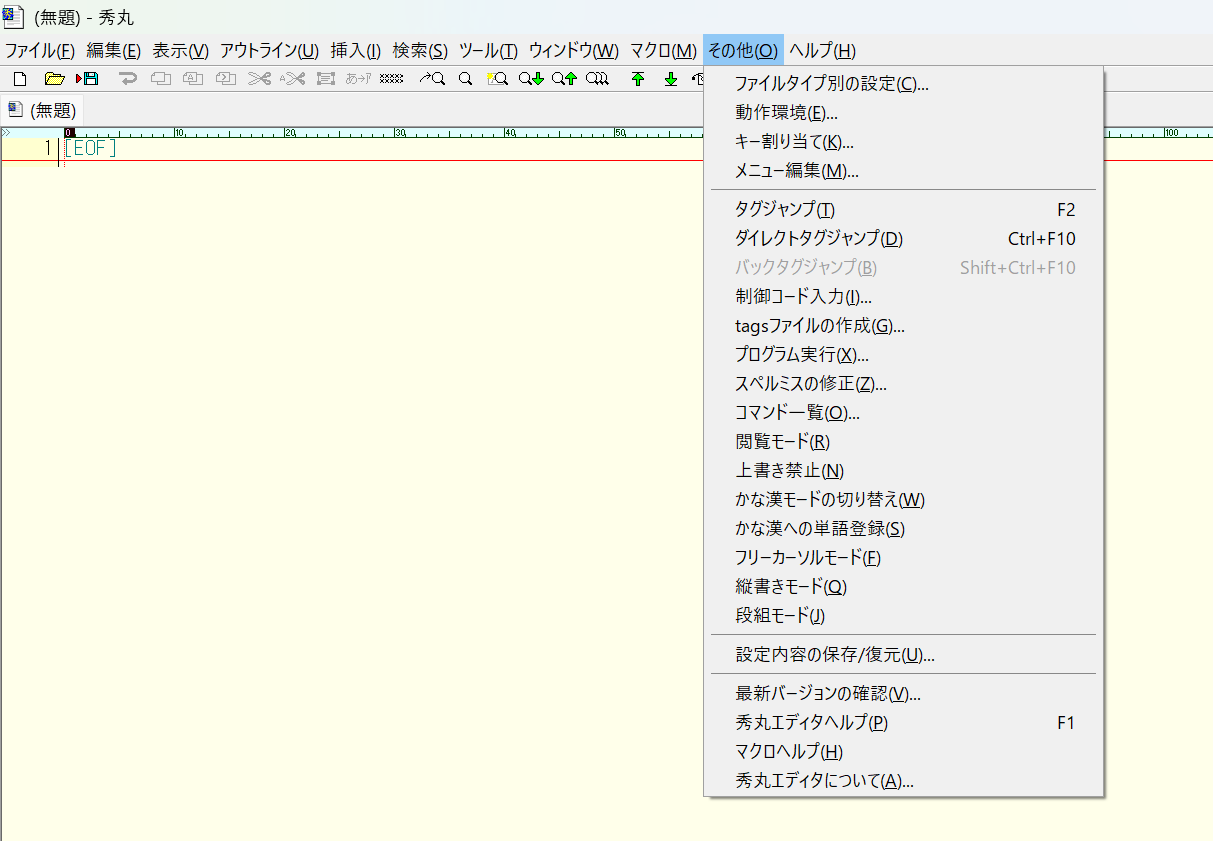Click the Undo arrow toolbar icon
The height and width of the screenshot is (841, 1213).
127,79
